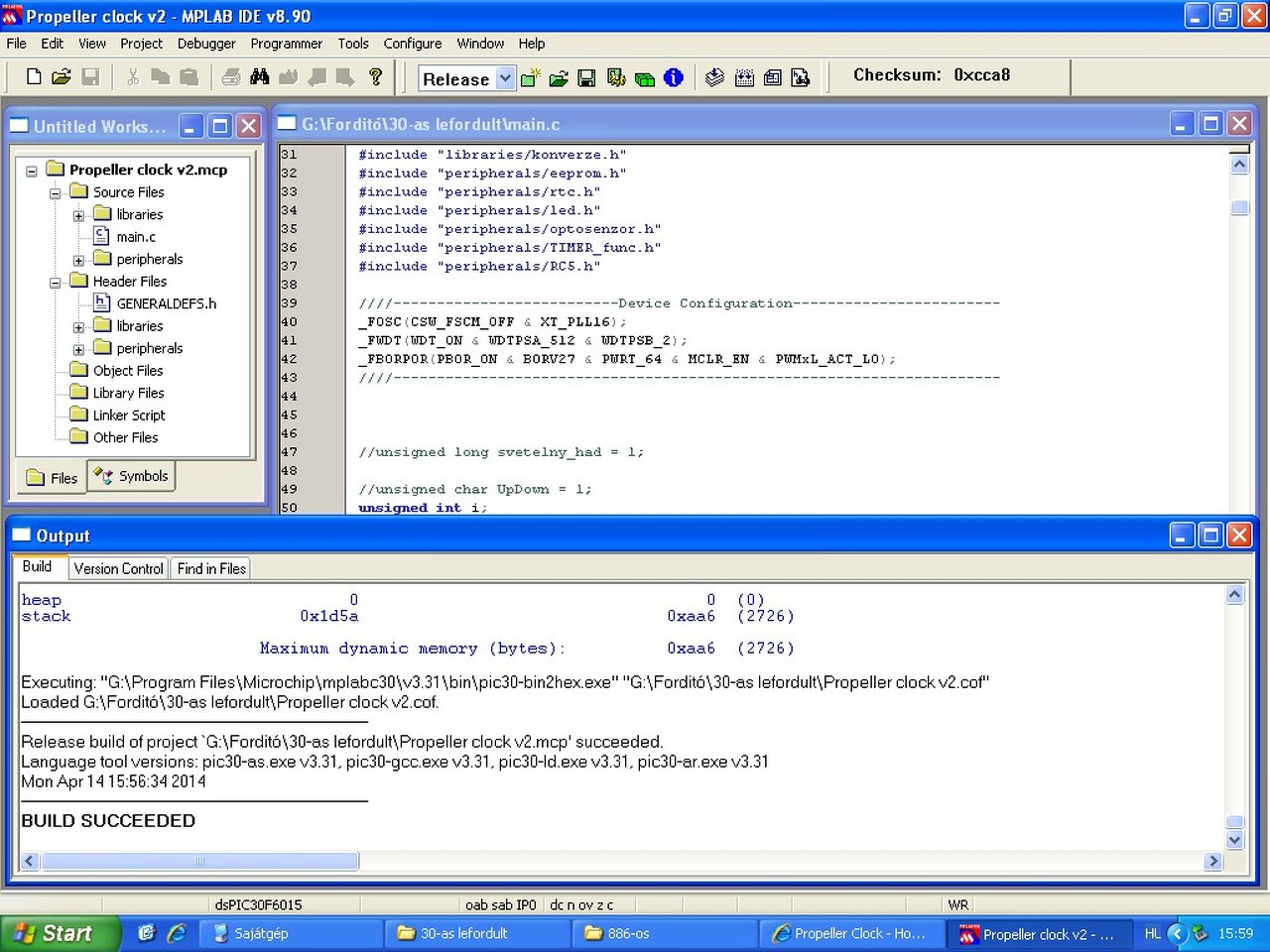Click the green package icon
The image size is (1270, 952).
pos(645,78)
